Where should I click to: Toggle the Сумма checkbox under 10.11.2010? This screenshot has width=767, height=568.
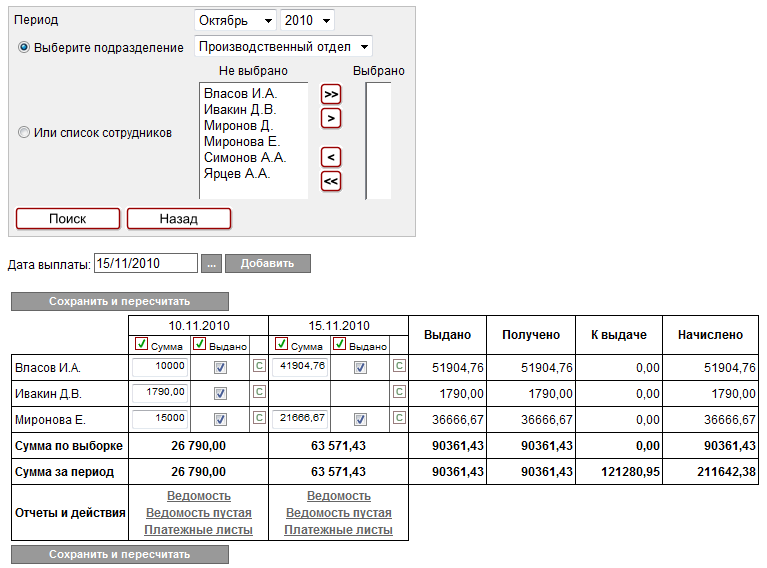click(x=141, y=344)
